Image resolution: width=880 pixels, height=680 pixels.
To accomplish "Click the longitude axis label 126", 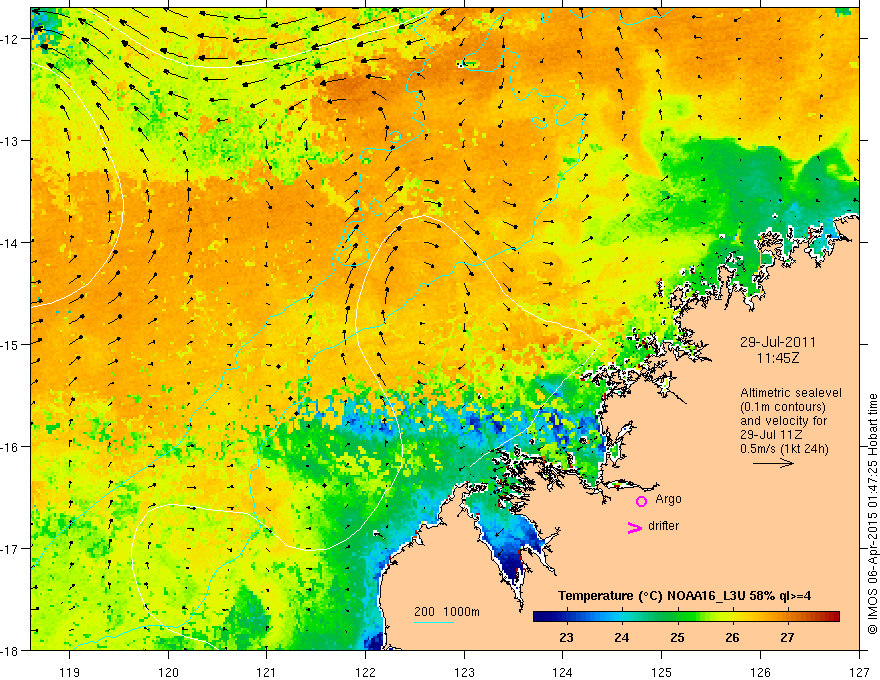I will click(760, 672).
